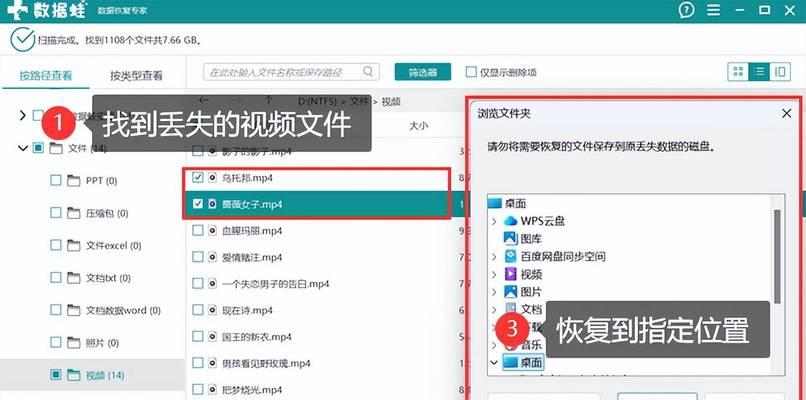Click folder icon of 压缩包 (0)

pos(74,213)
